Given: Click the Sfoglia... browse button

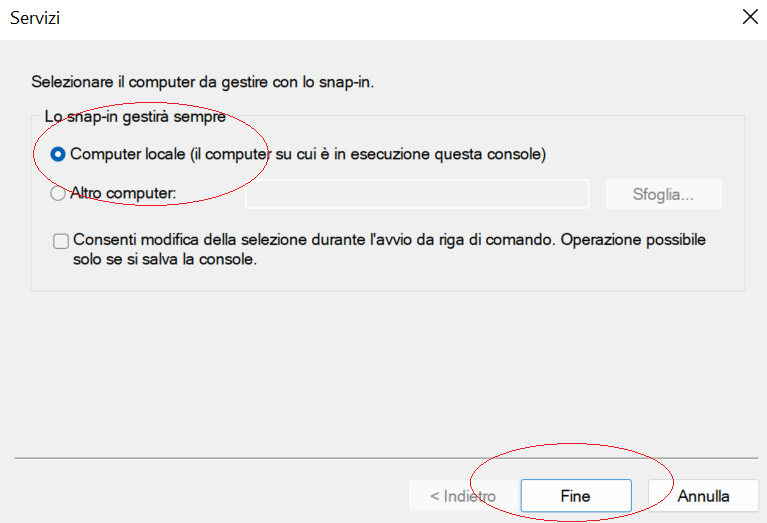Looking at the screenshot, I should point(663,194).
